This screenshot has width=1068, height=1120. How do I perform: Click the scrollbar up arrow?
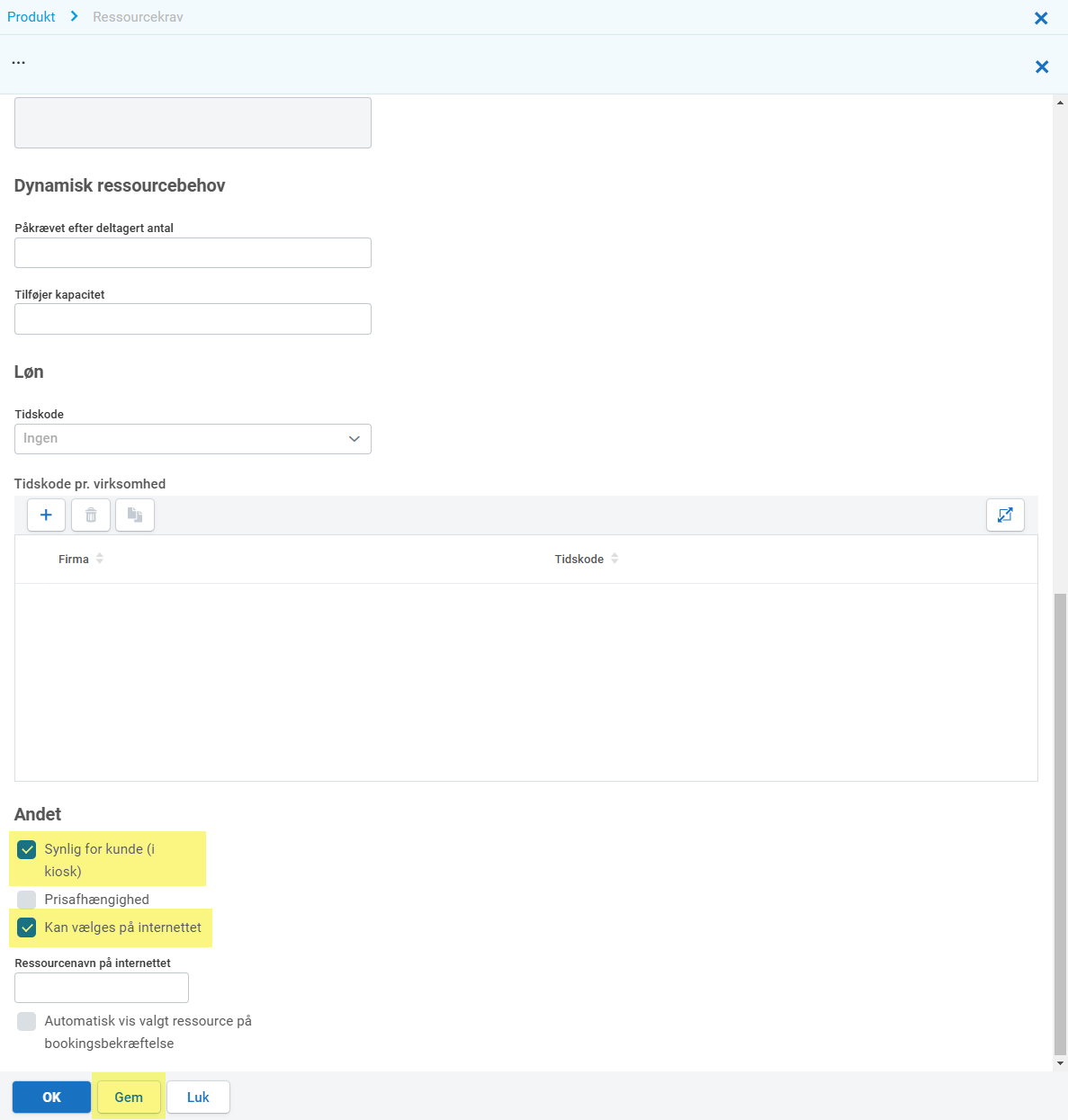click(x=1060, y=103)
